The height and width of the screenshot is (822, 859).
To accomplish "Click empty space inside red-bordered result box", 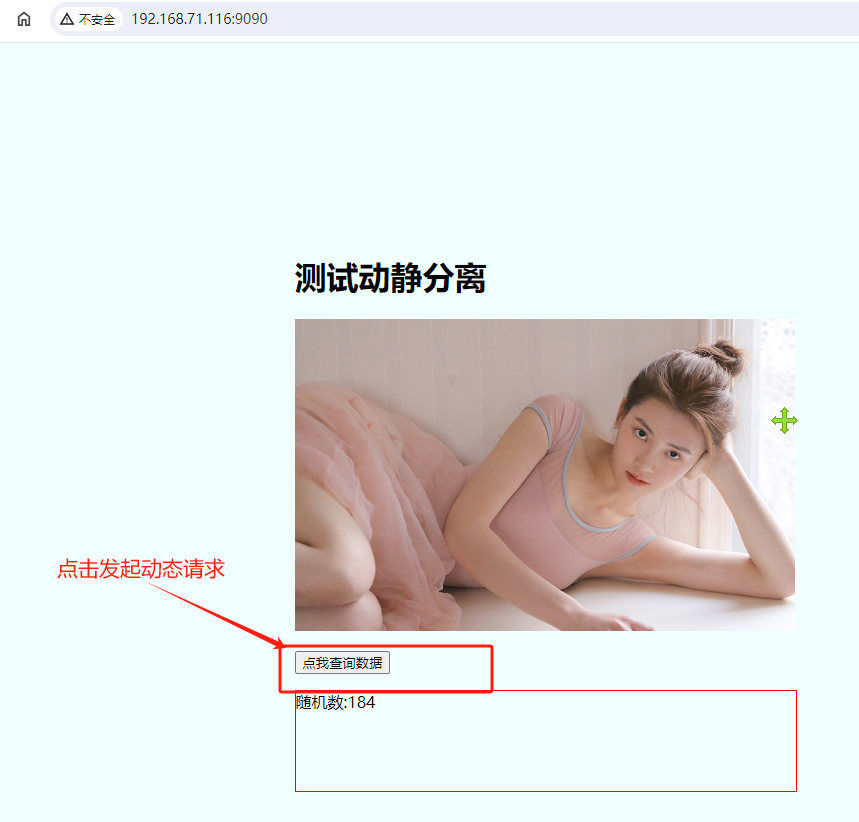I will (x=545, y=750).
